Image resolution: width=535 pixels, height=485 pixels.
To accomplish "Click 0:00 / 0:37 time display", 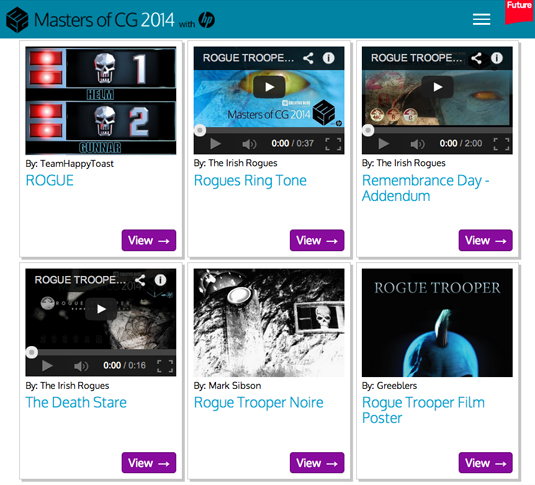I will 292,143.
